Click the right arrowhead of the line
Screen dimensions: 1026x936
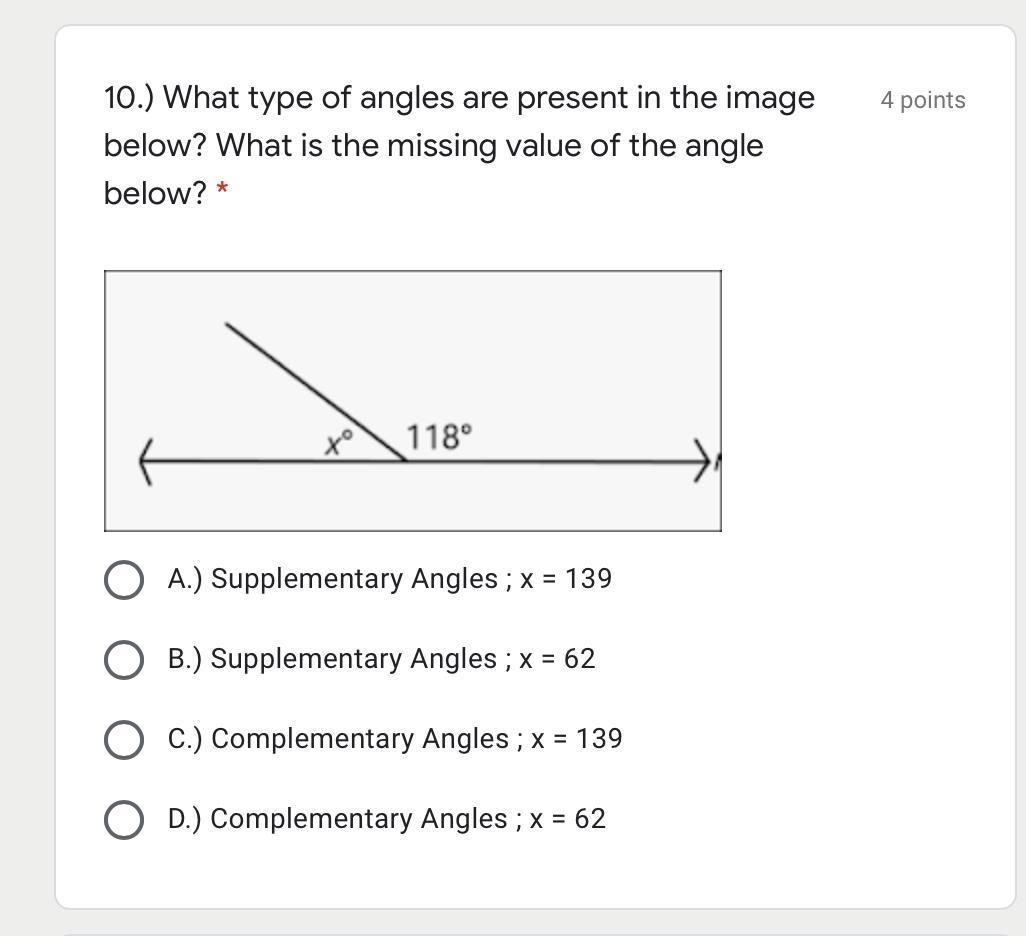(705, 461)
